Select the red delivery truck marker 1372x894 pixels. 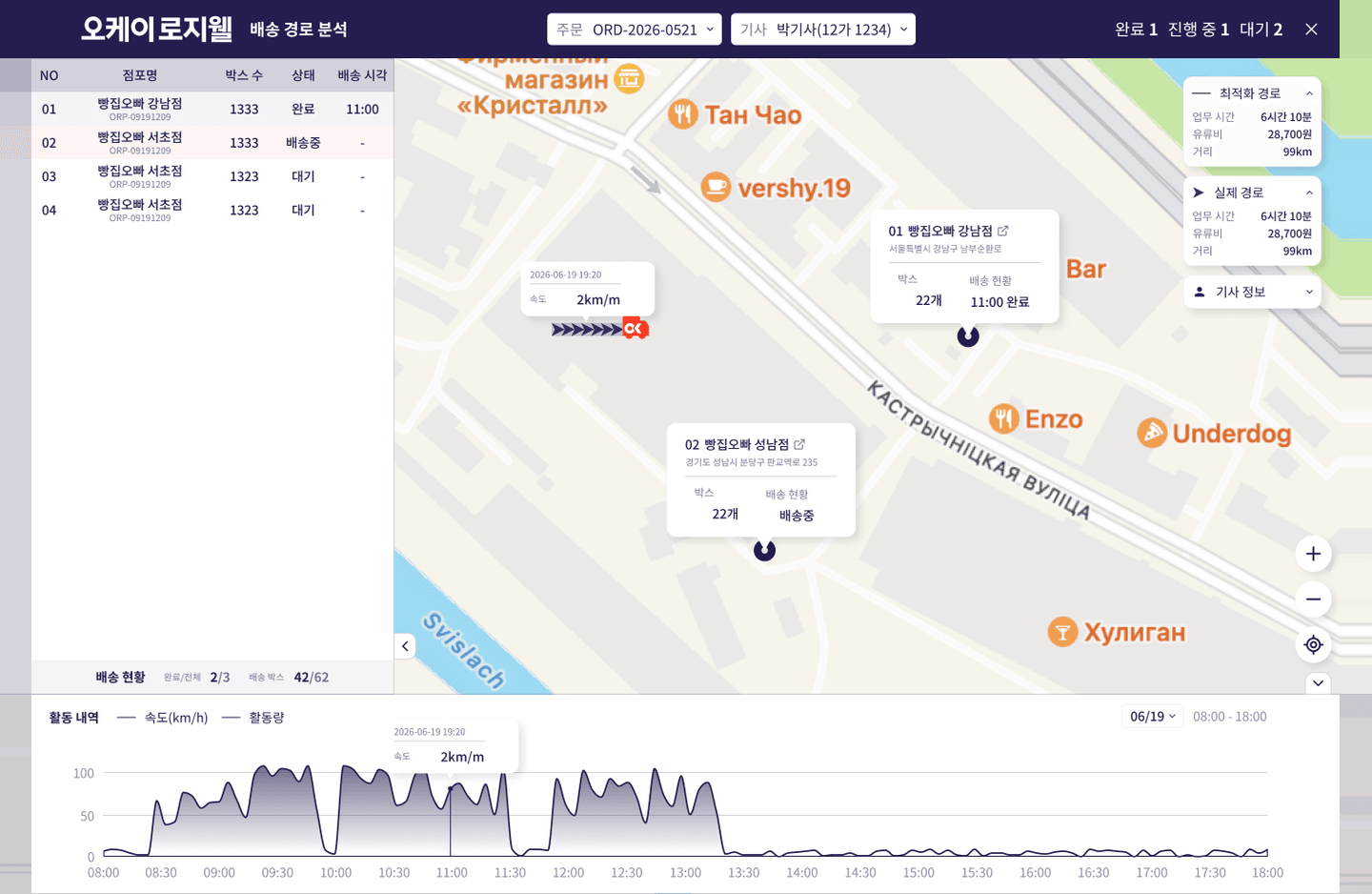coord(635,329)
